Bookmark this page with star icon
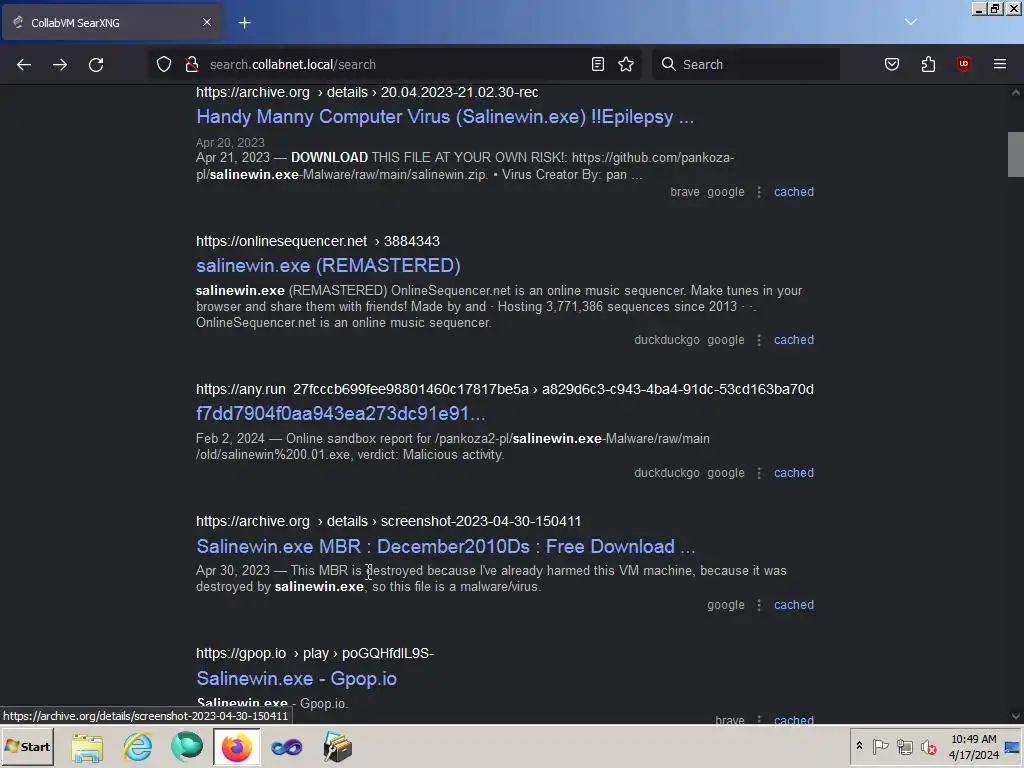Viewport: 1024px width, 768px height. (626, 64)
